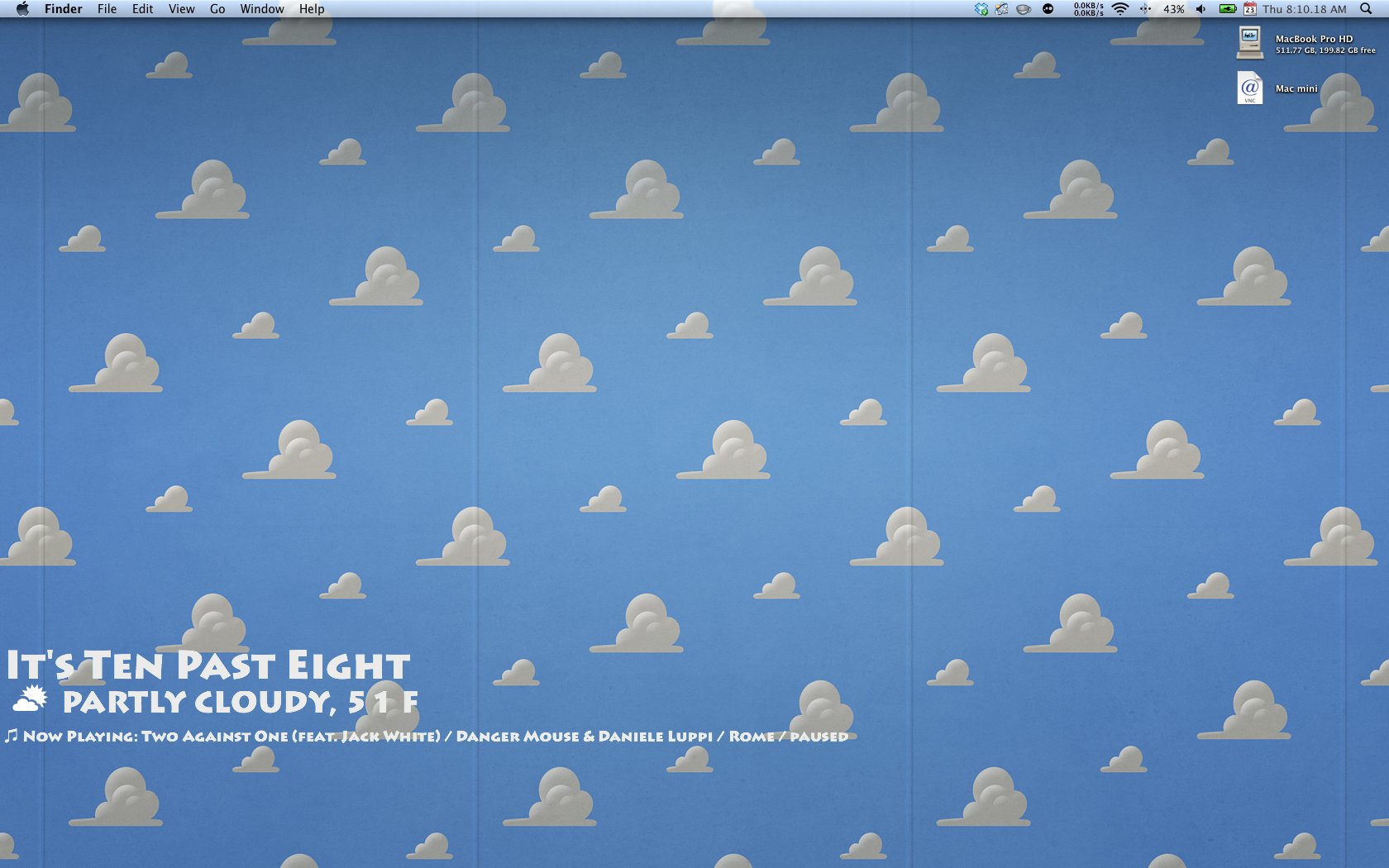Open the volume control menu

pyautogui.click(x=1200, y=9)
